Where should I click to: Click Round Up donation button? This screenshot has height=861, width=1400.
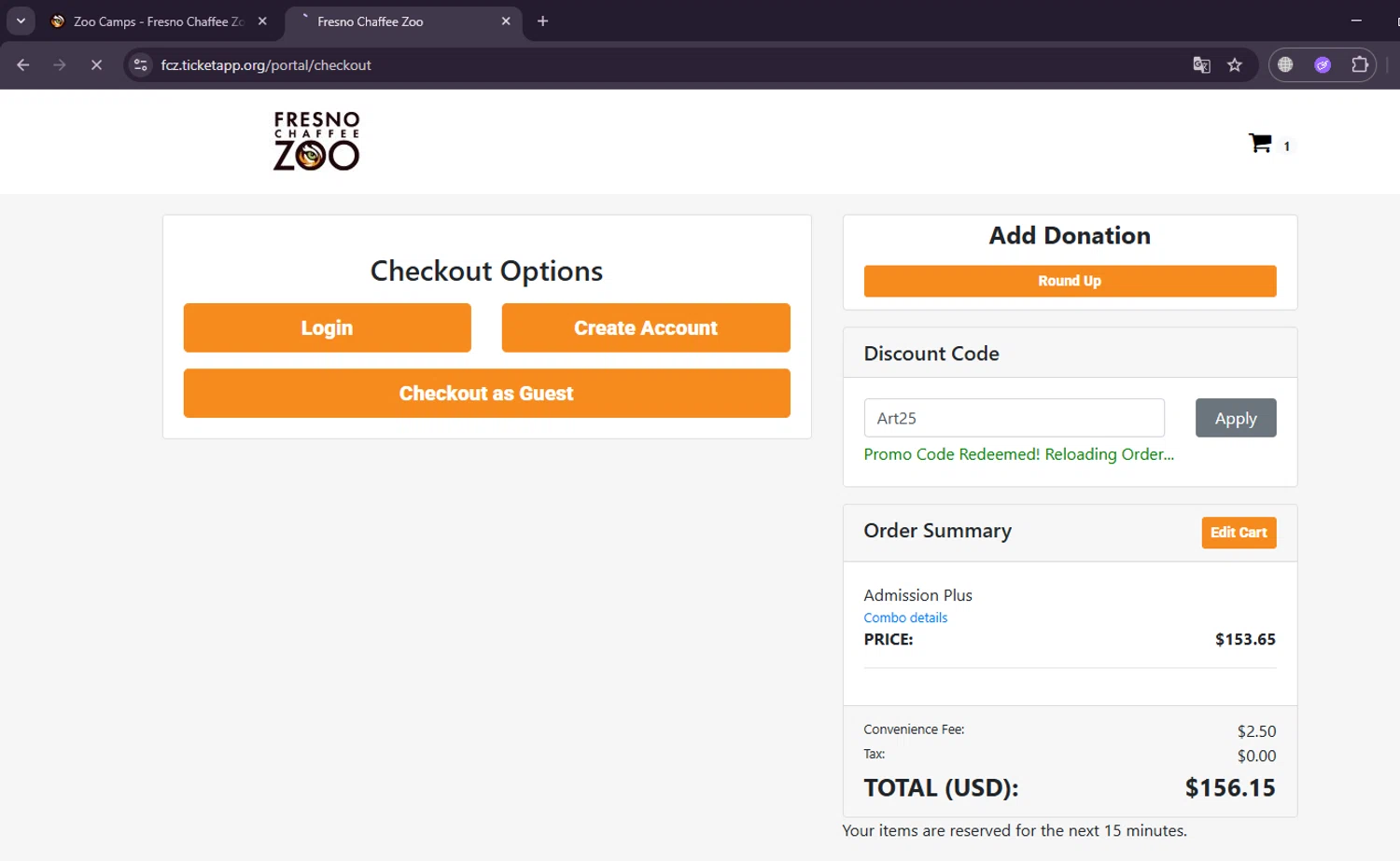pyautogui.click(x=1070, y=281)
